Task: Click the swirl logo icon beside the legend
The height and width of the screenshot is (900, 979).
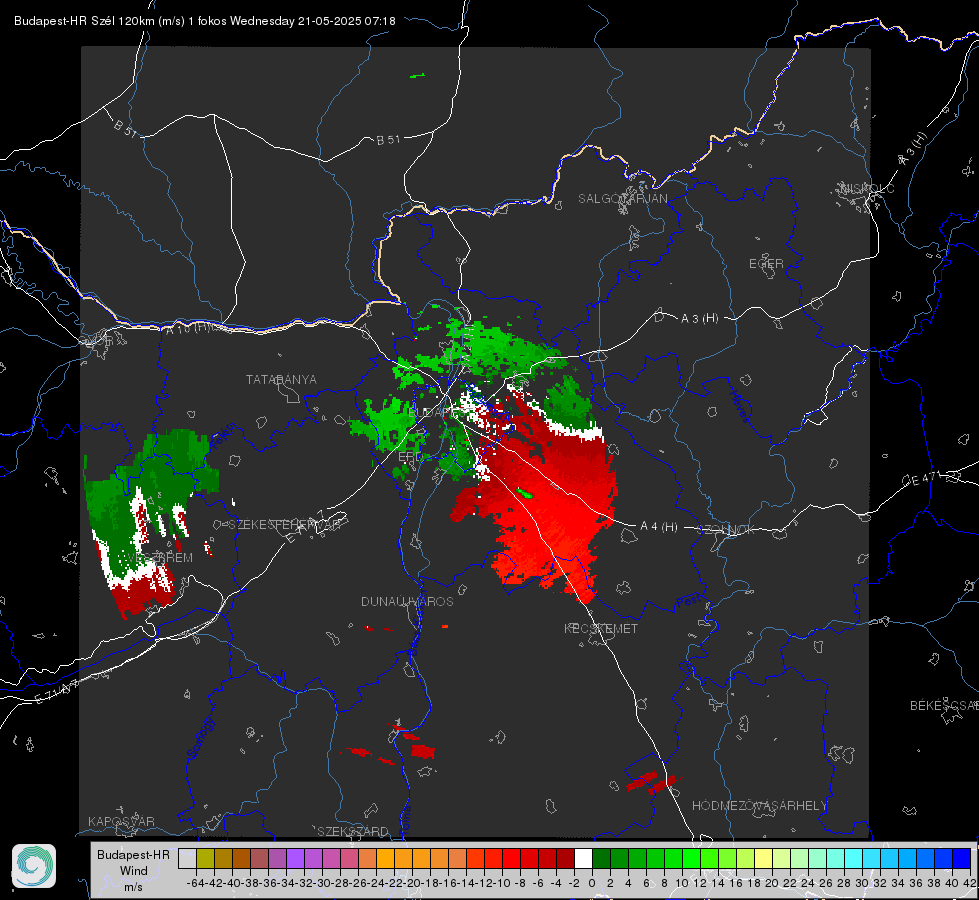Action: (x=34, y=866)
